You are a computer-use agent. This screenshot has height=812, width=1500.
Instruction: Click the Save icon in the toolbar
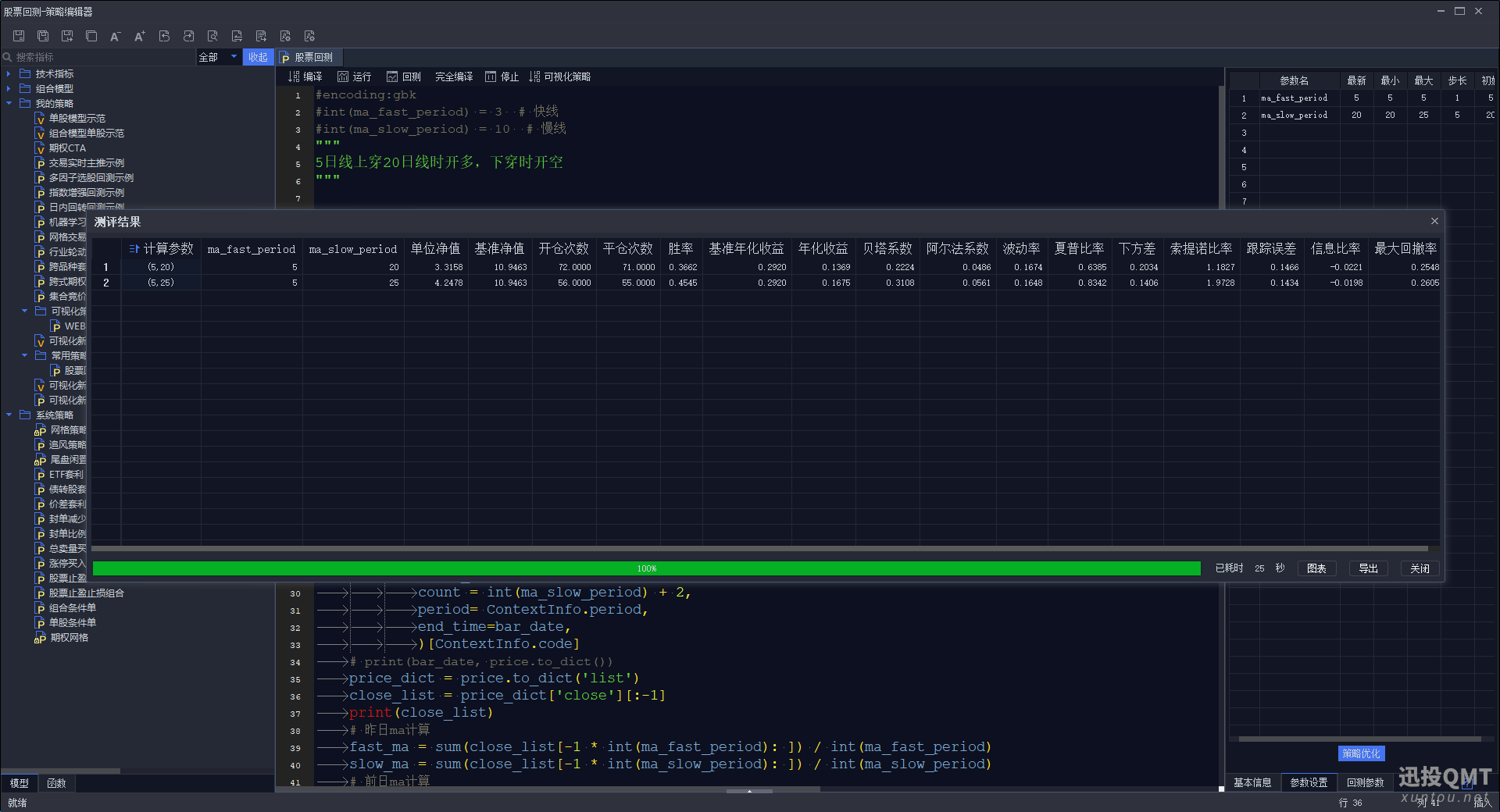point(19,36)
